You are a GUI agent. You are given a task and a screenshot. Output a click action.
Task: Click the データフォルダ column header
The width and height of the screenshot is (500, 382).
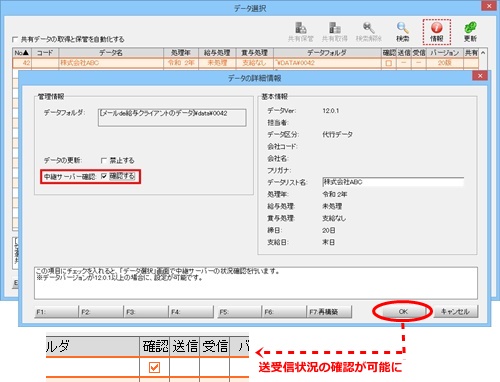pos(327,53)
